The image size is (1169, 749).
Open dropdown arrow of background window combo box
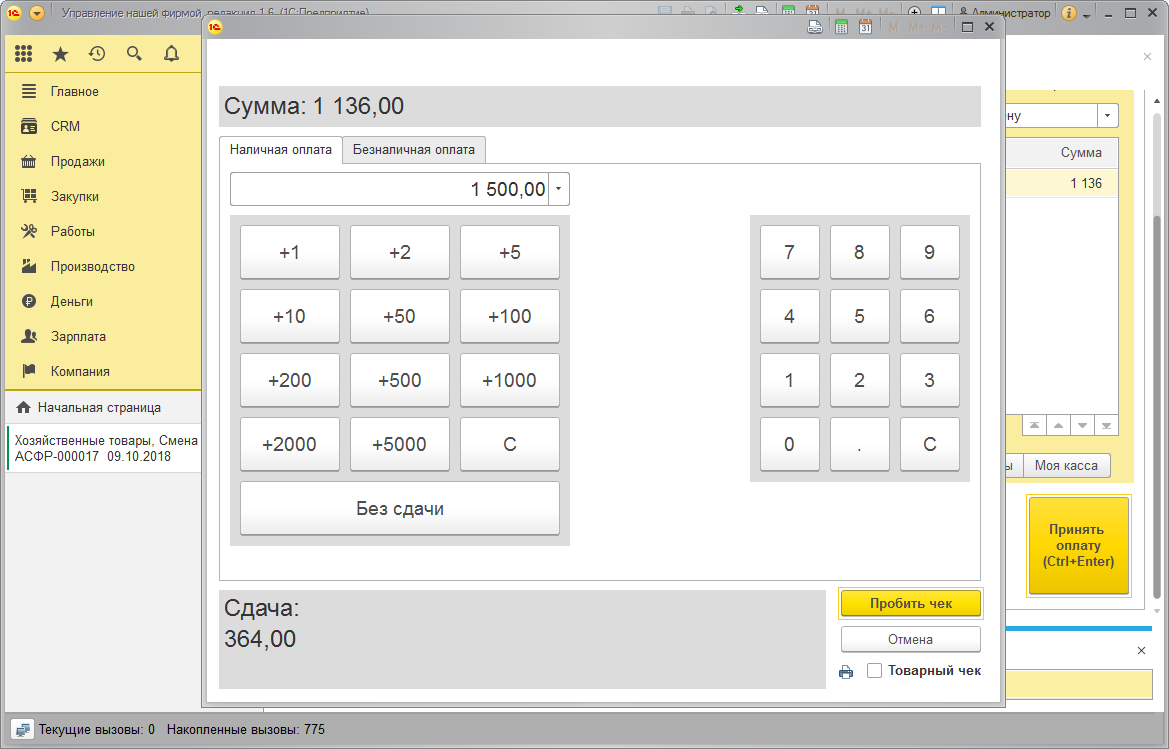coord(1107,116)
